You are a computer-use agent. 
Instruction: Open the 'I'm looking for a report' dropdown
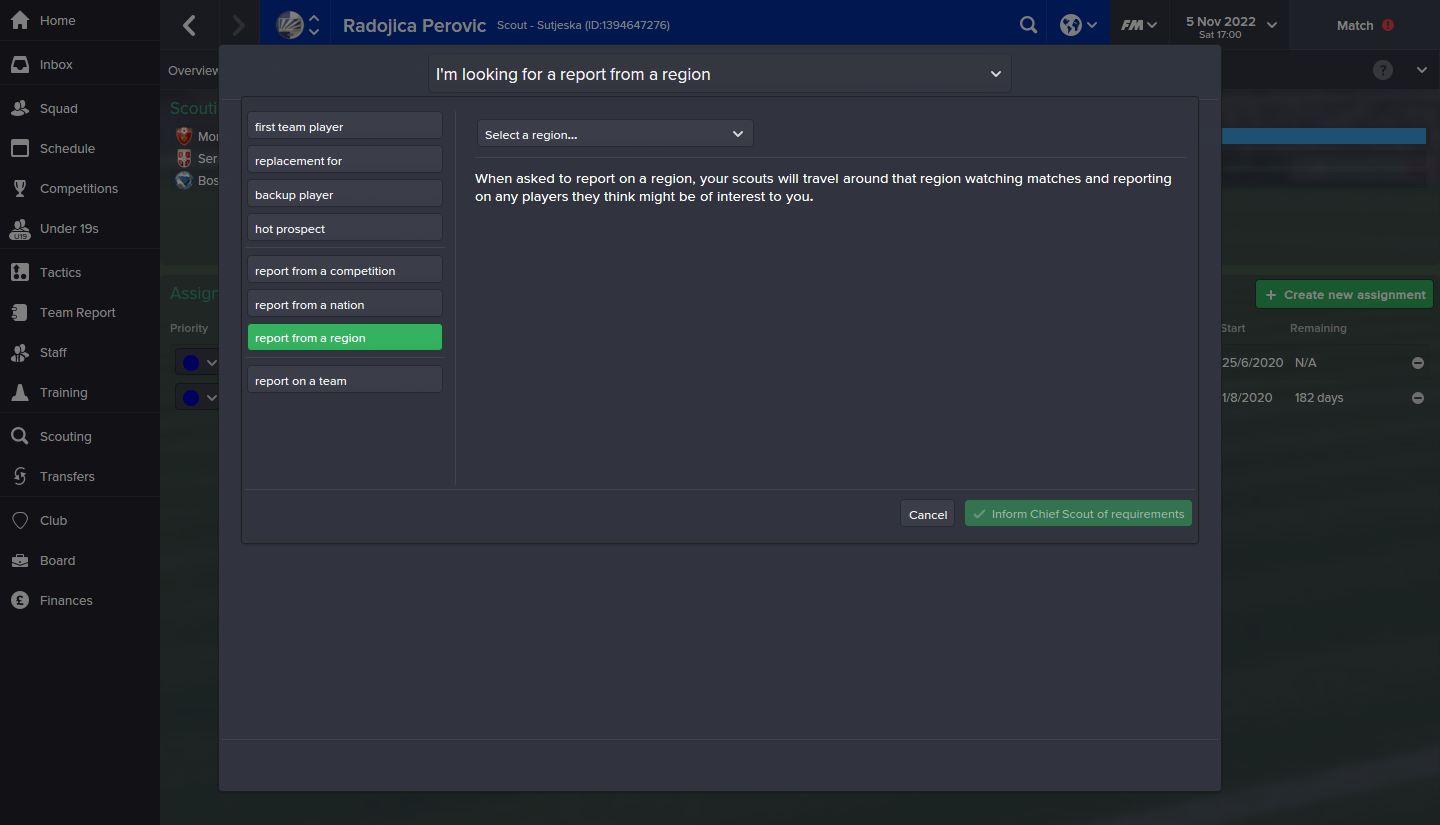point(720,74)
